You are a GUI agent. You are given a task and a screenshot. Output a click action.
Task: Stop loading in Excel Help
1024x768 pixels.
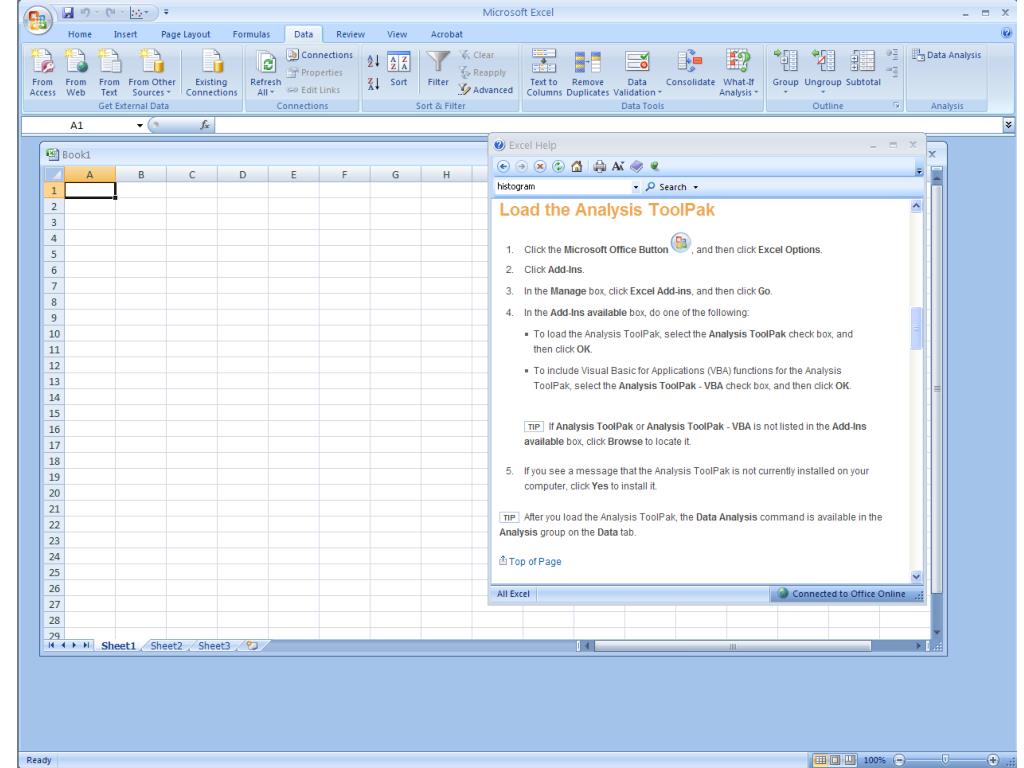coord(539,167)
